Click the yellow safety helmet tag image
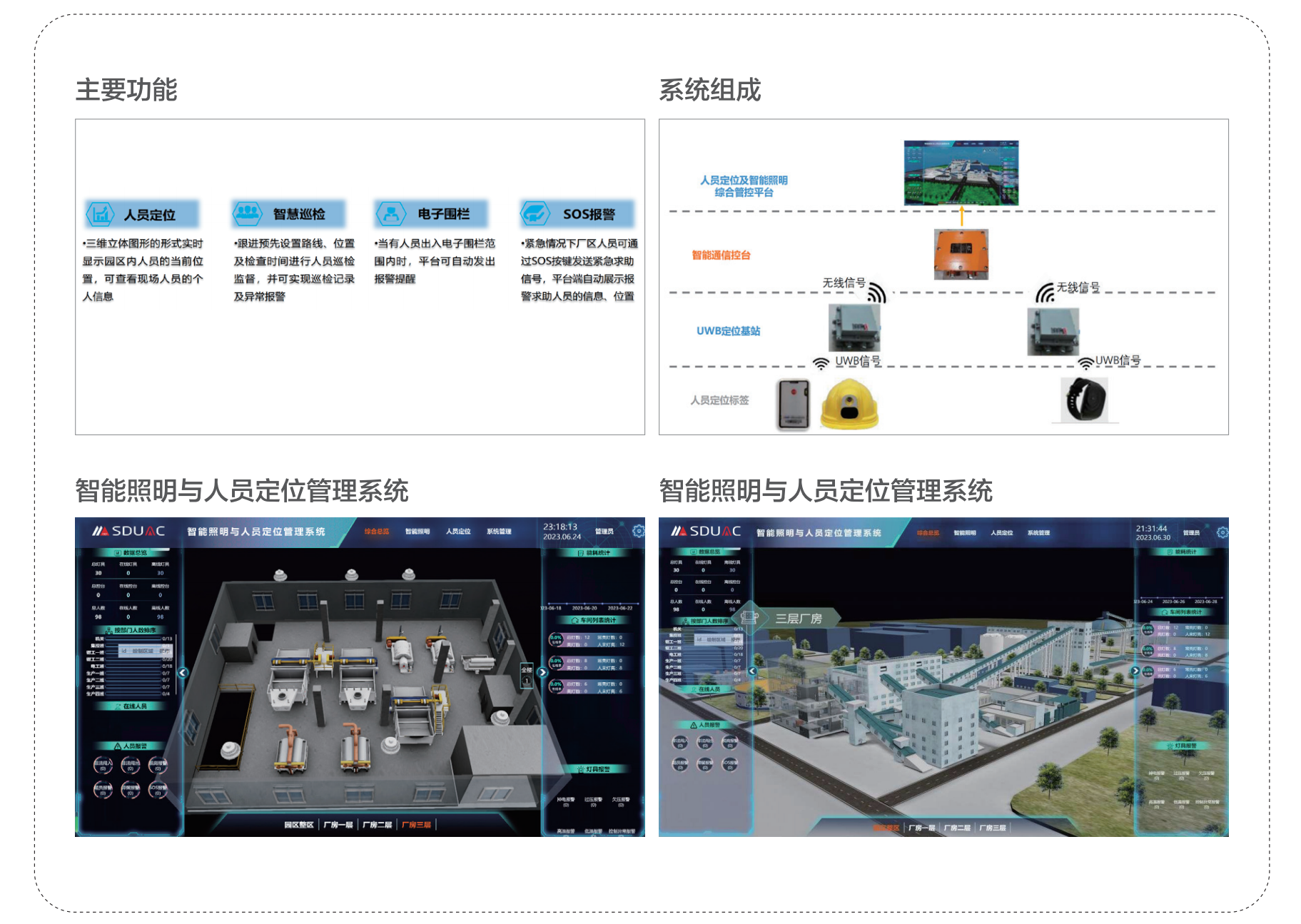This screenshot has width=1301, height=924. (x=849, y=404)
